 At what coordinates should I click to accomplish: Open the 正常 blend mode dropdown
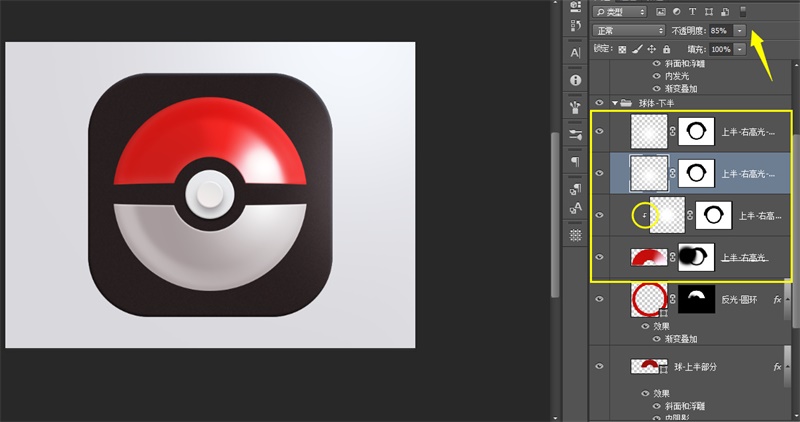[628, 31]
